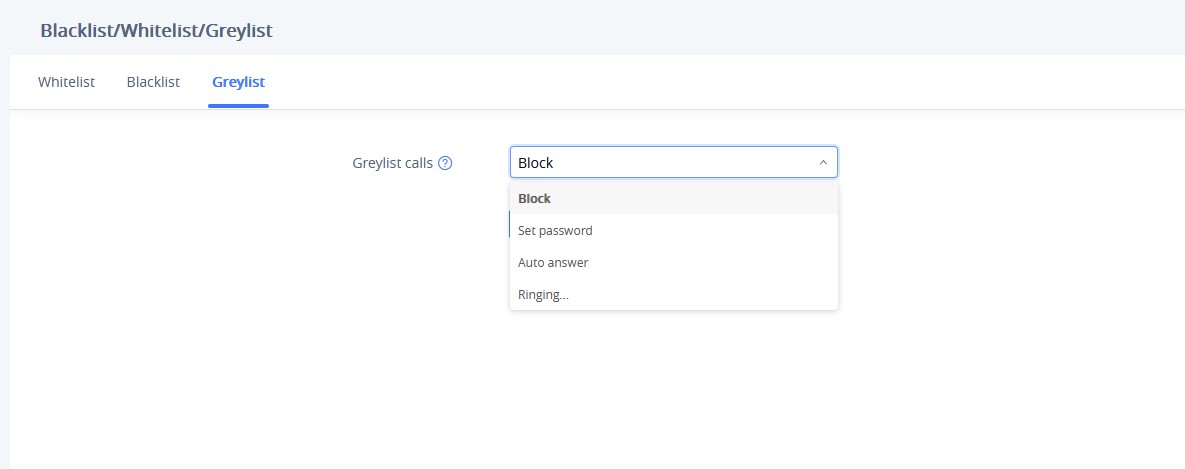Pick Auto answer in the list

(x=673, y=263)
